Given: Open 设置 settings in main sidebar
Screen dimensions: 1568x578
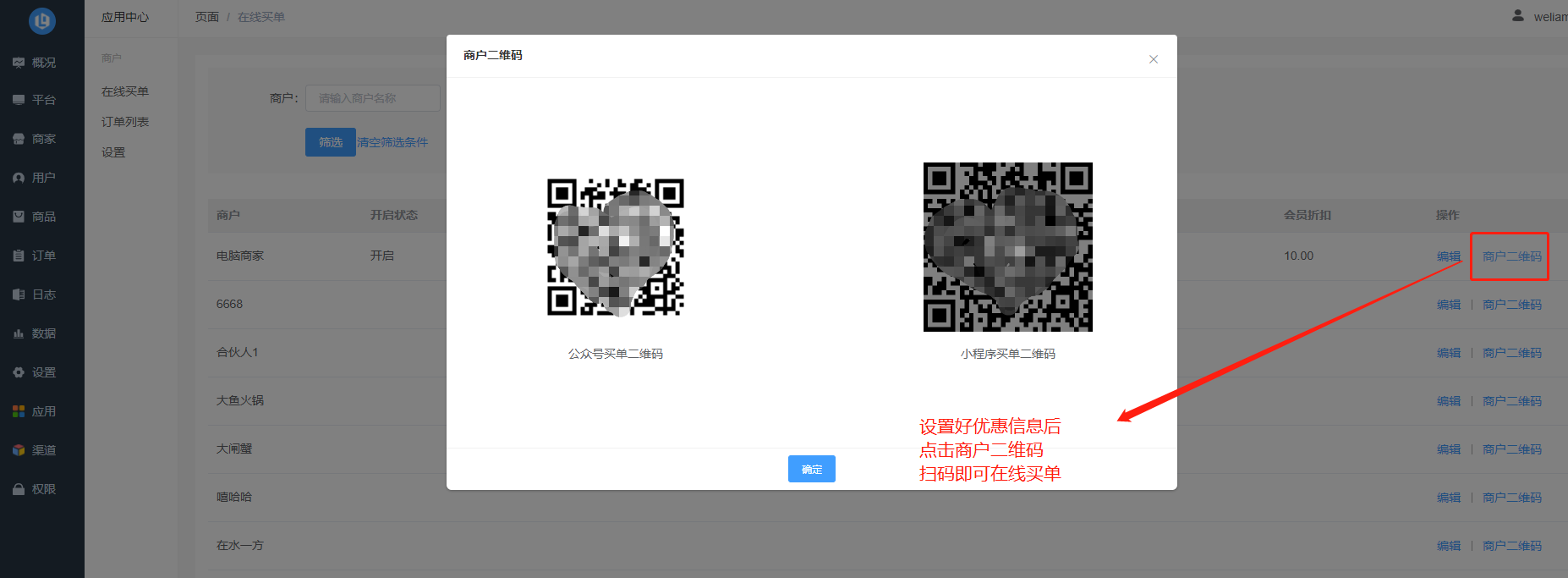Looking at the screenshot, I should tap(35, 372).
